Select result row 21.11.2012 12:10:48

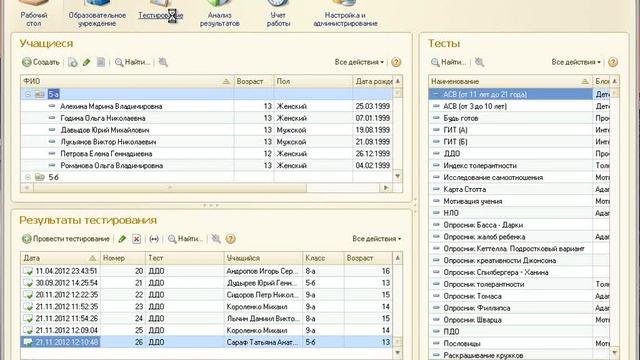click(207, 342)
